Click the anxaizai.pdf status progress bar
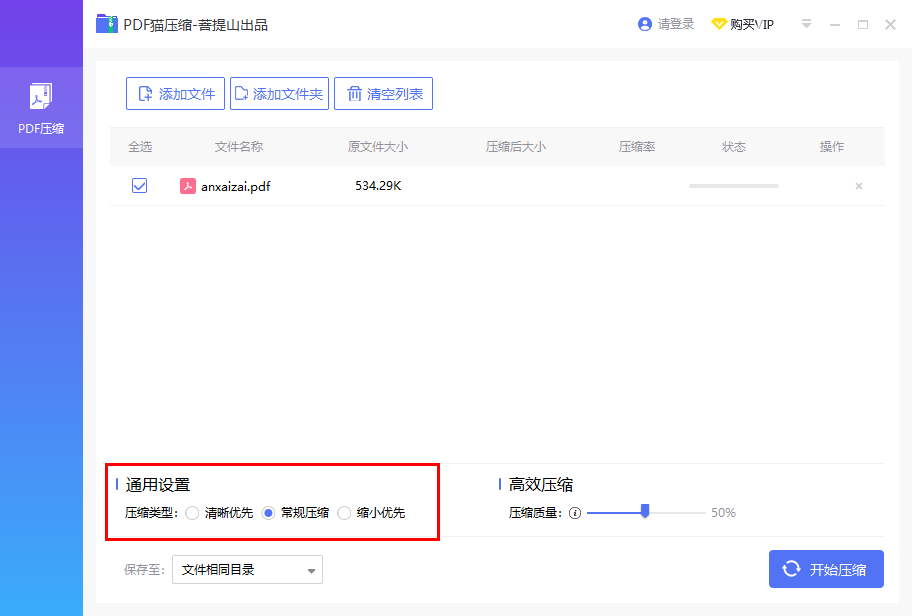Screen dimensions: 912x616 pos(734,186)
